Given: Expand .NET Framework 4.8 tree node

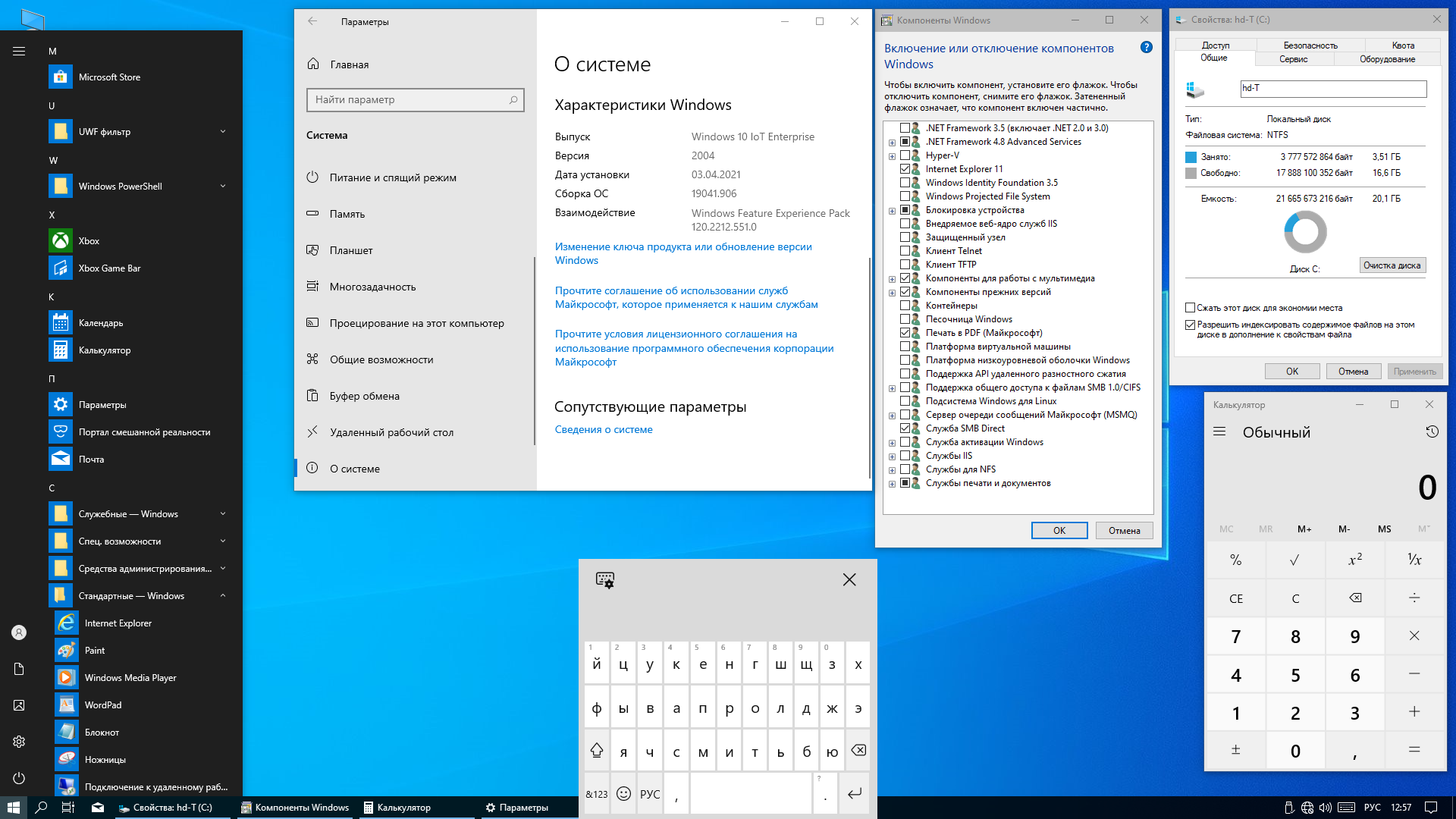Looking at the screenshot, I should point(892,143).
